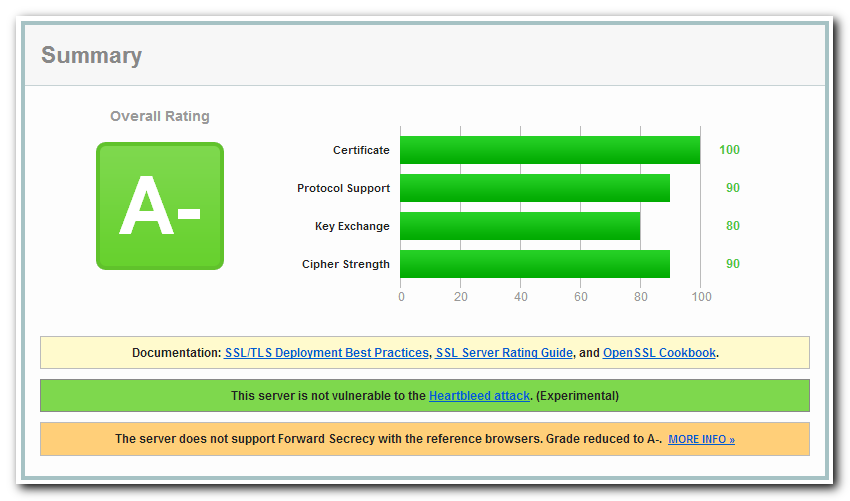Click the A- overall rating badge

click(x=160, y=206)
